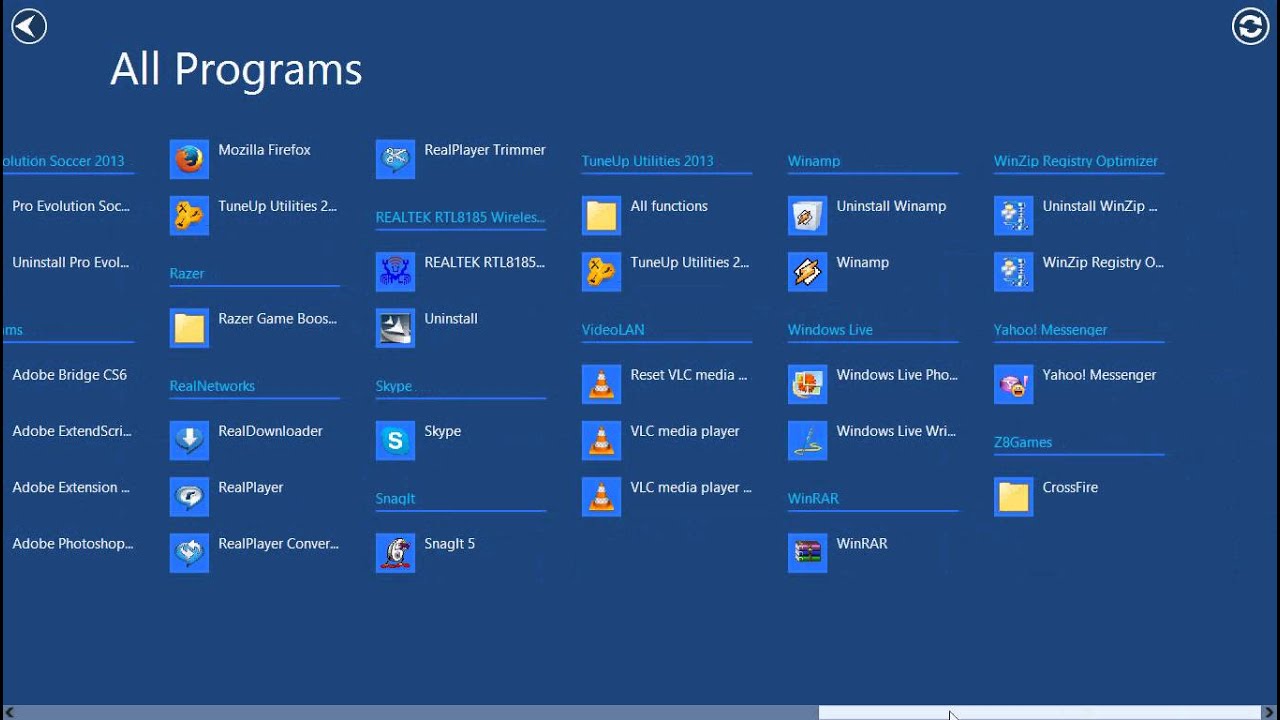Launch Skype icon

395,440
